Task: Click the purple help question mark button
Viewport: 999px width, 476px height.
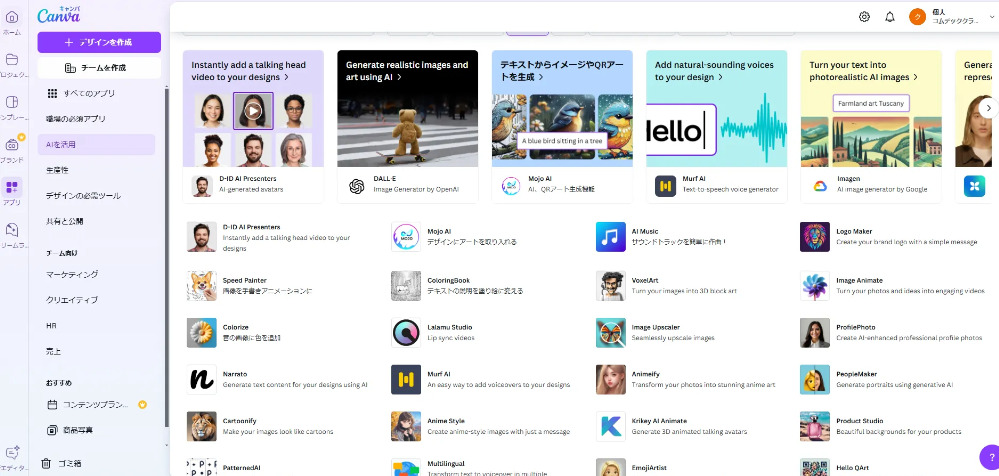Action: [989, 456]
